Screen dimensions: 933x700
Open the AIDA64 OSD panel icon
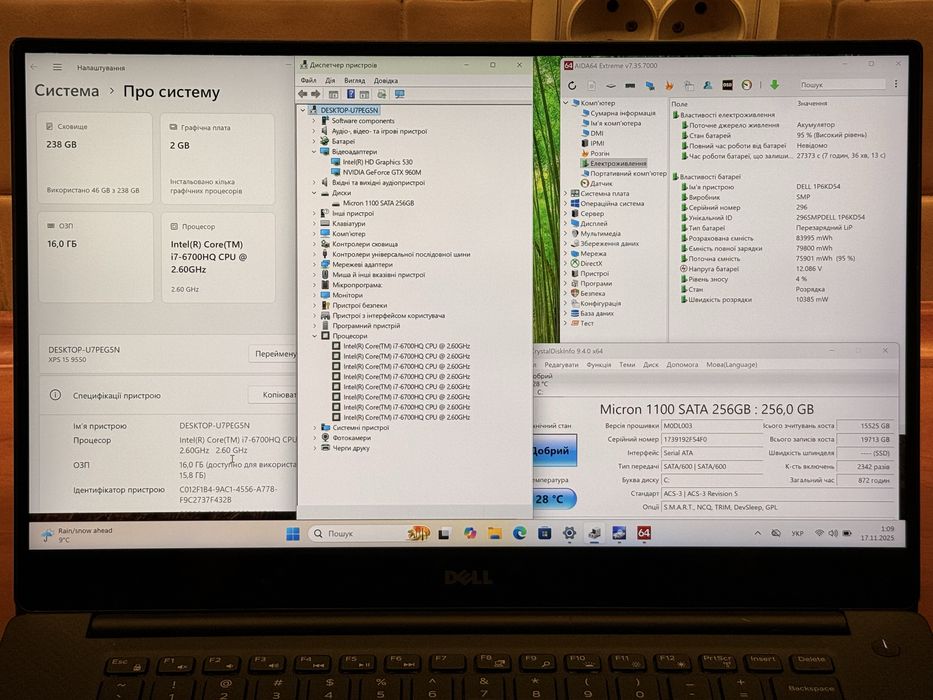727,85
